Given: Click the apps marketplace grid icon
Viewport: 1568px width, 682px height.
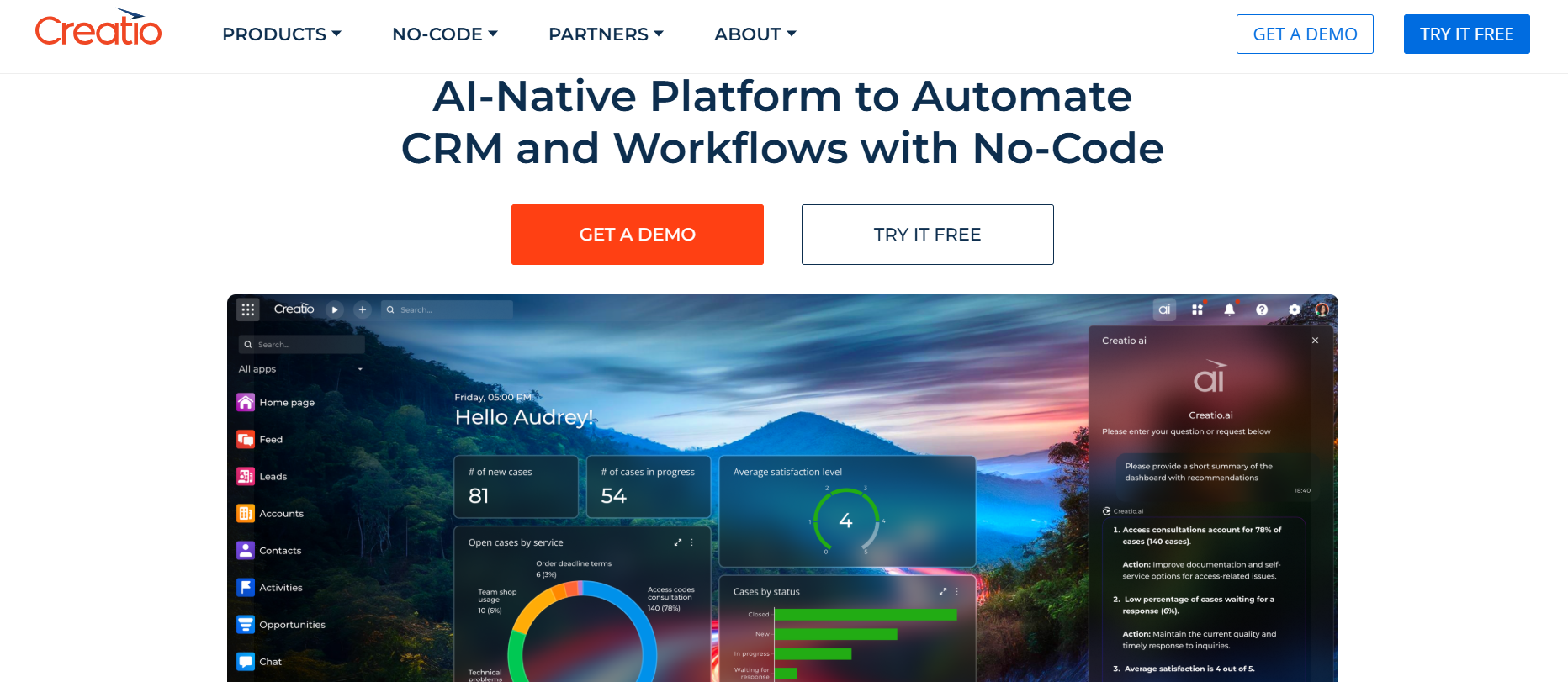Looking at the screenshot, I should pyautogui.click(x=1198, y=309).
